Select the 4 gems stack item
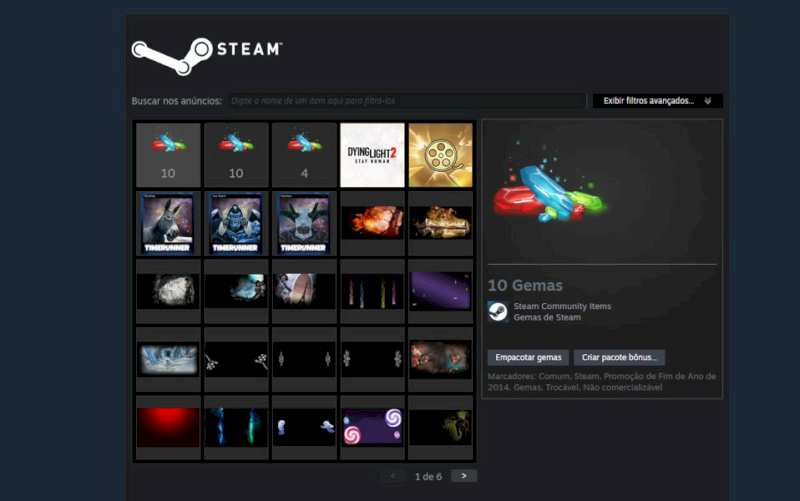This screenshot has width=800, height=501. 304,155
